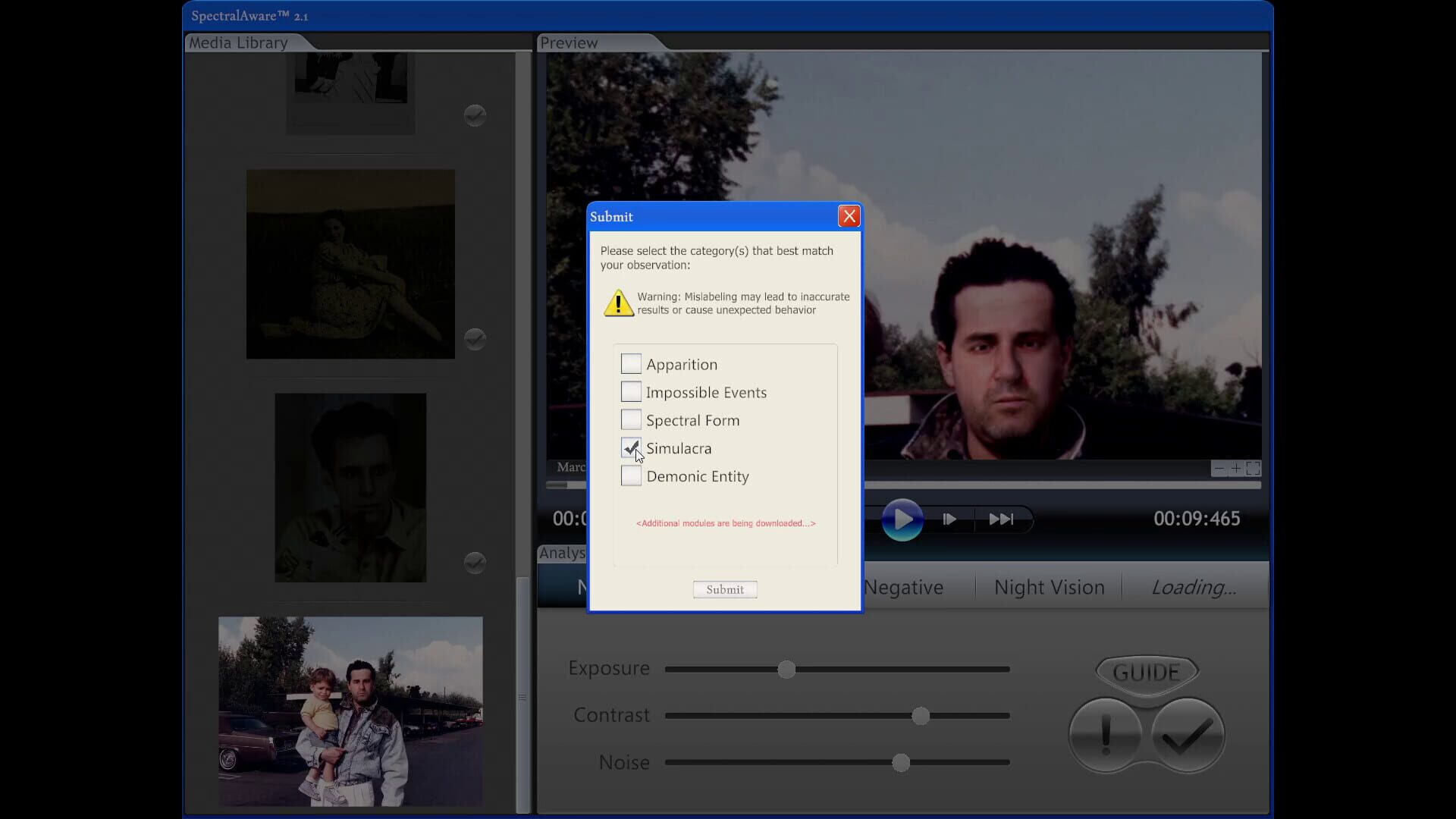Click the exclamation mark icon near GUIDE
Viewport: 1456px width, 819px height.
point(1105,734)
